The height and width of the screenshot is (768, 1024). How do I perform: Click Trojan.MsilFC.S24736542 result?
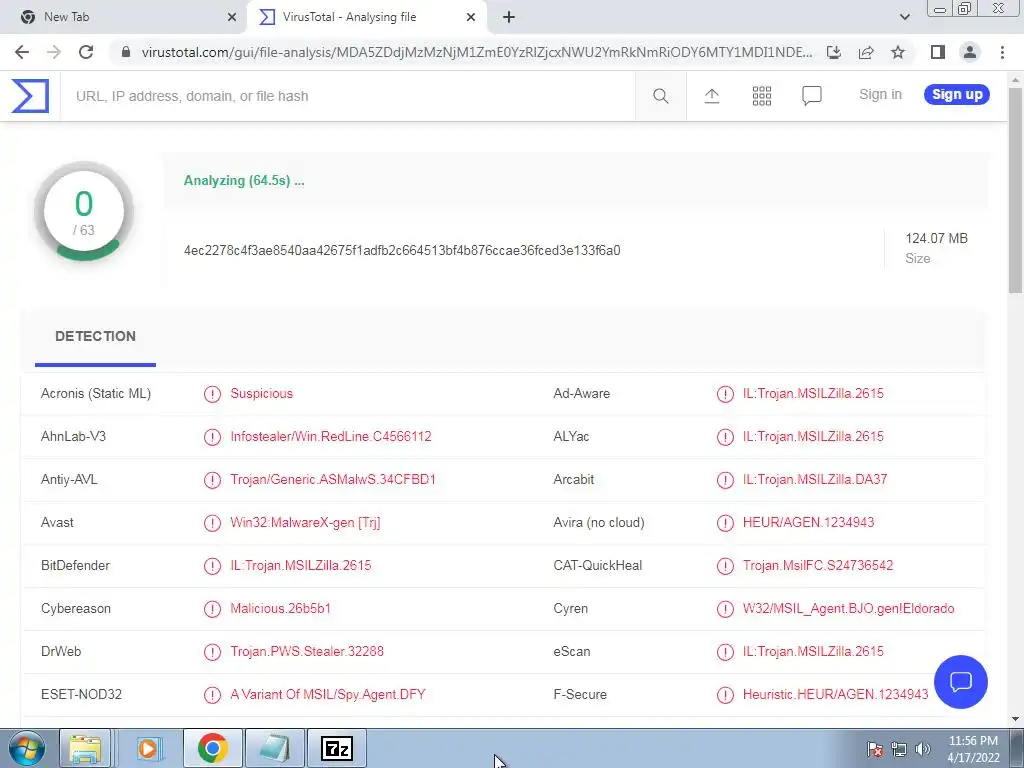[x=818, y=566]
